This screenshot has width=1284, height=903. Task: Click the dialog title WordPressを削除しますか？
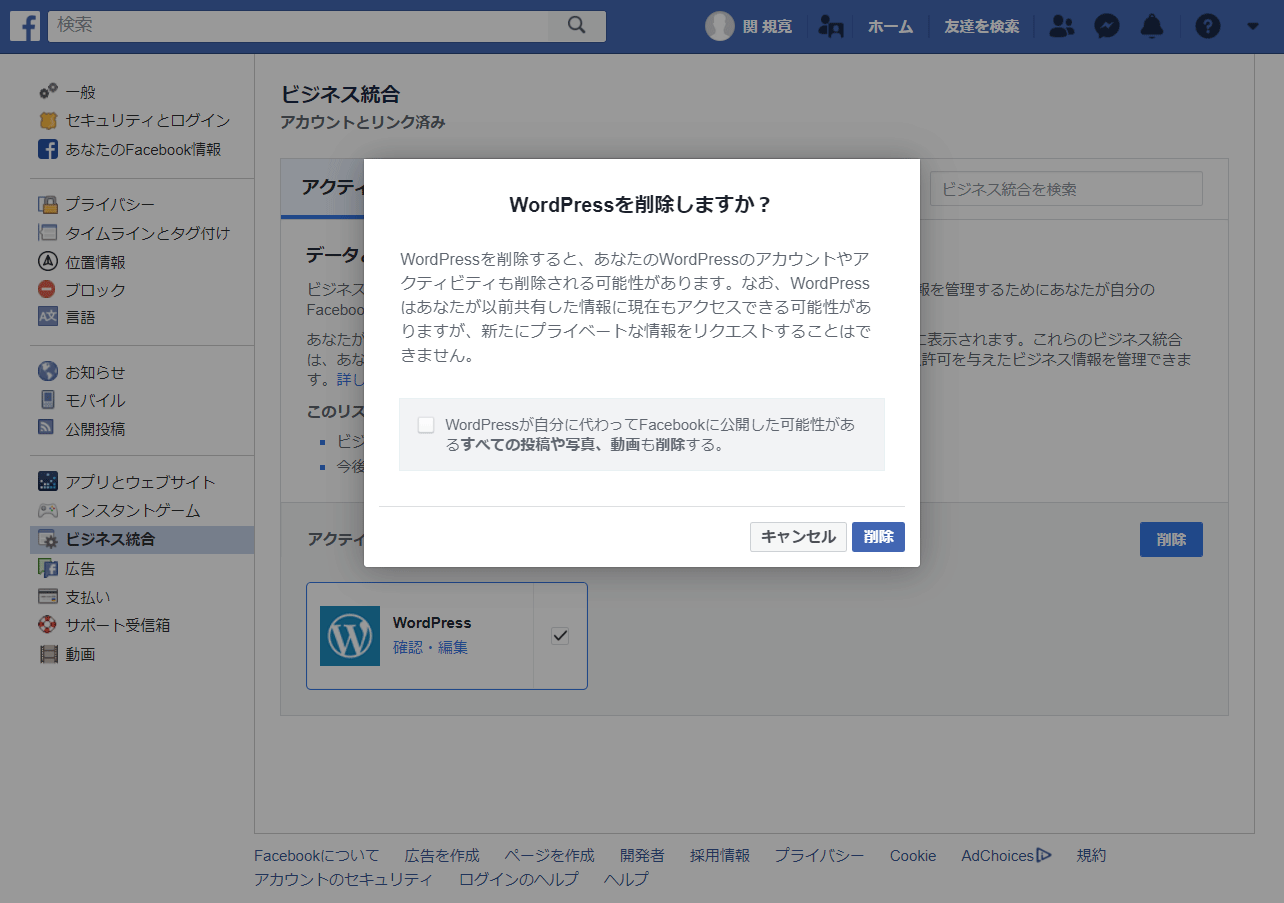pos(641,205)
